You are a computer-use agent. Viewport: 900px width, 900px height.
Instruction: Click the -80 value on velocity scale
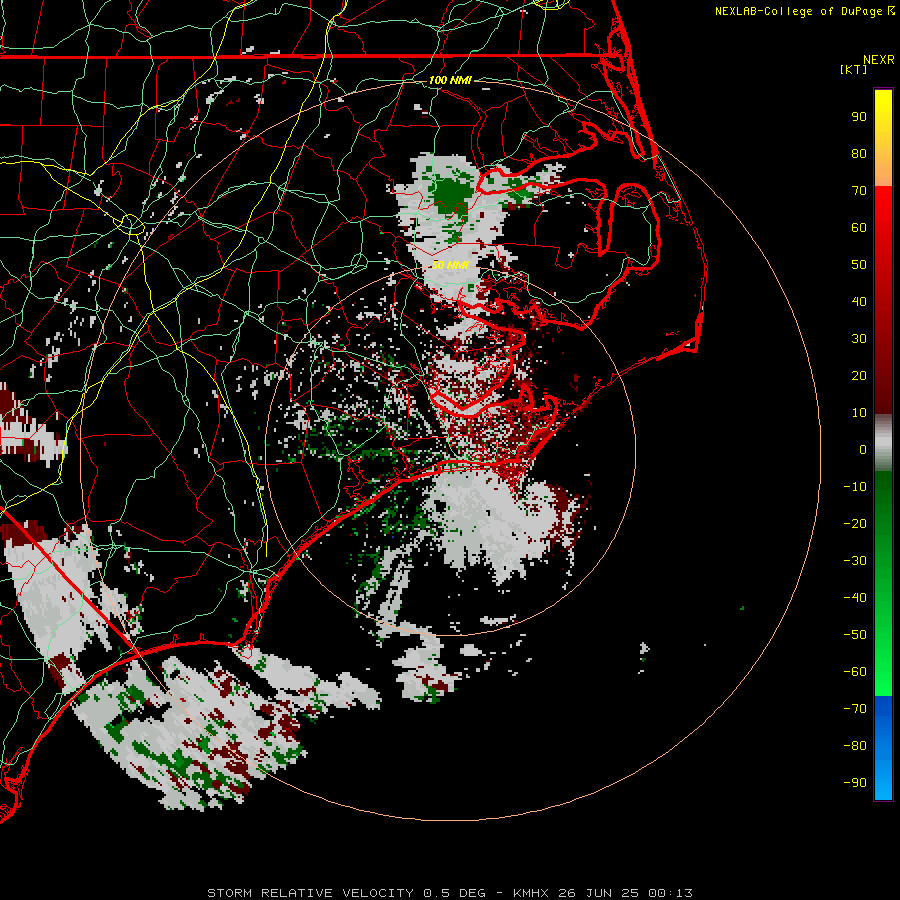point(855,746)
